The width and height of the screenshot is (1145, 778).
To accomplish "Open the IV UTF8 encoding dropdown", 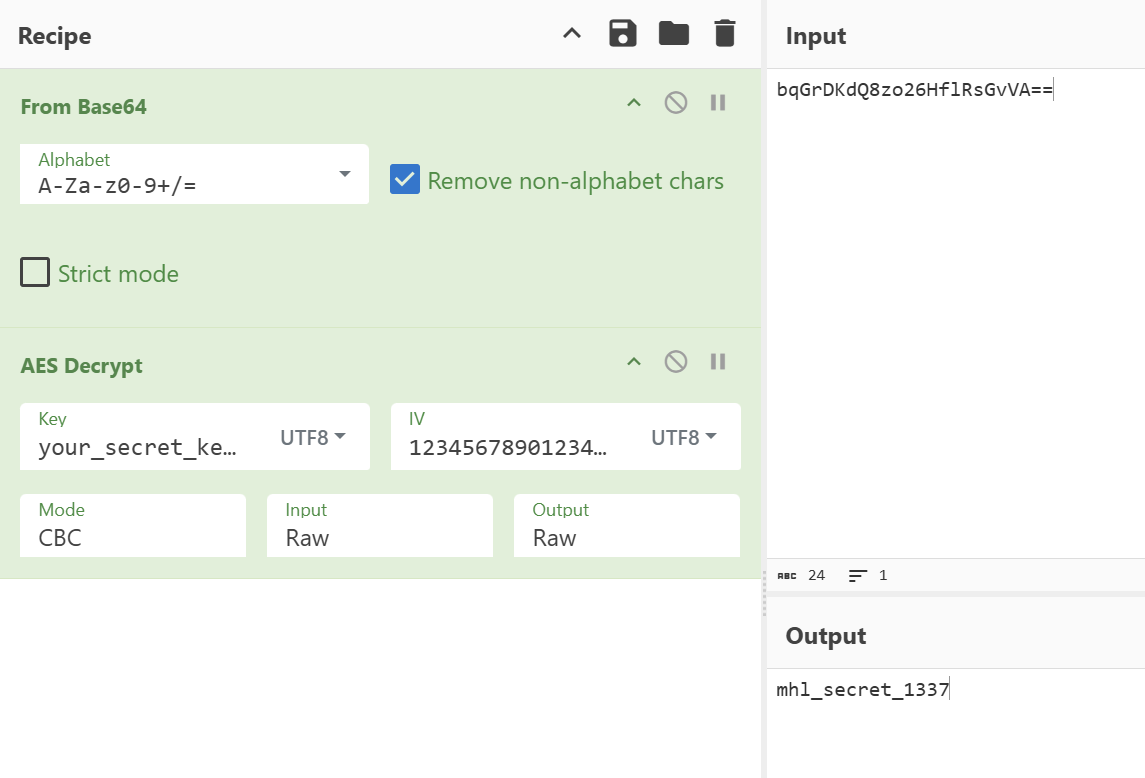I will coord(684,436).
